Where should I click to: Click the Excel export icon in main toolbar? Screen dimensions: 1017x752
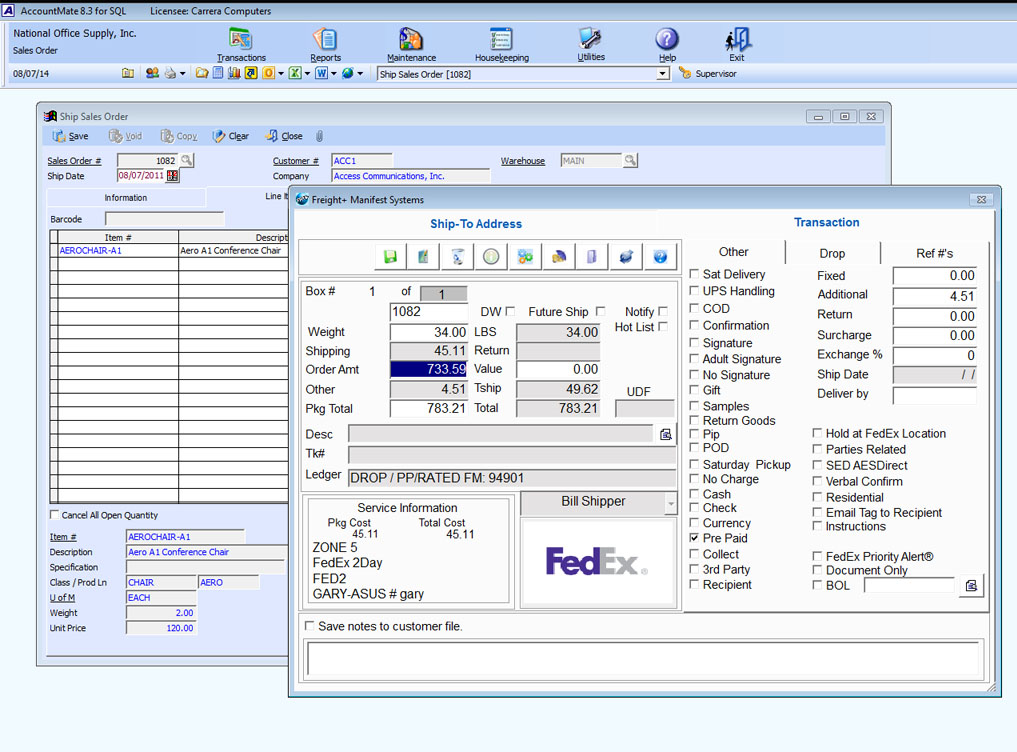click(295, 73)
